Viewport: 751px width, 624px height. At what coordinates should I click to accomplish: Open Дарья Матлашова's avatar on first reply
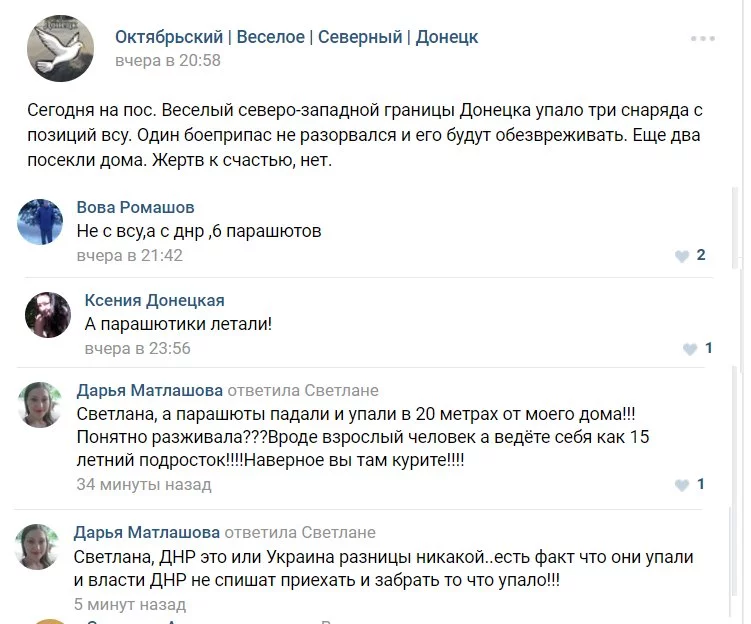point(40,405)
